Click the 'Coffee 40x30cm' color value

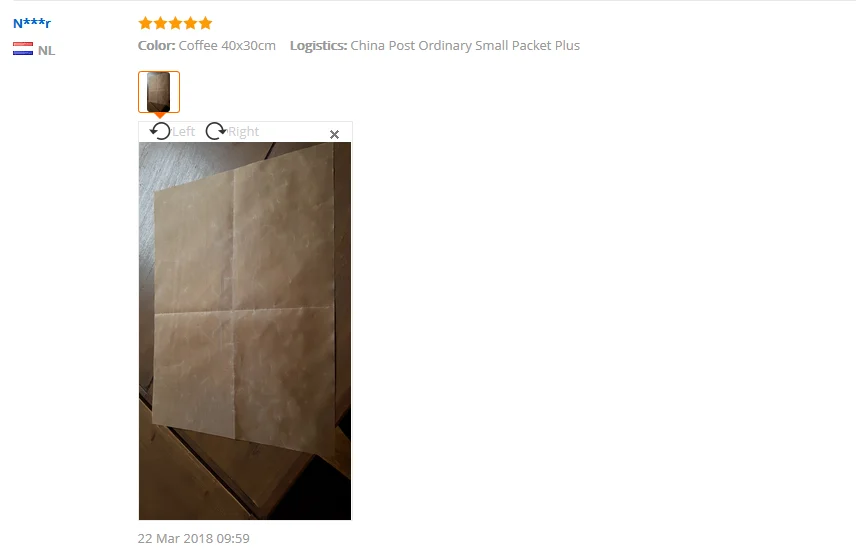tap(227, 45)
